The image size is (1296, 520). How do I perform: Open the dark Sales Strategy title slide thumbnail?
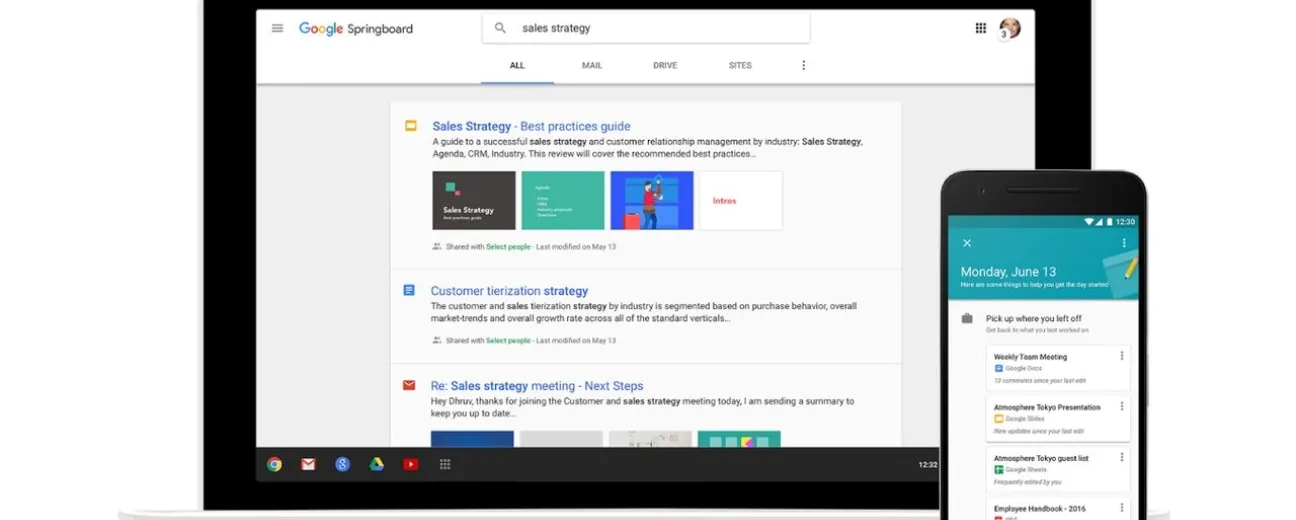click(x=474, y=201)
